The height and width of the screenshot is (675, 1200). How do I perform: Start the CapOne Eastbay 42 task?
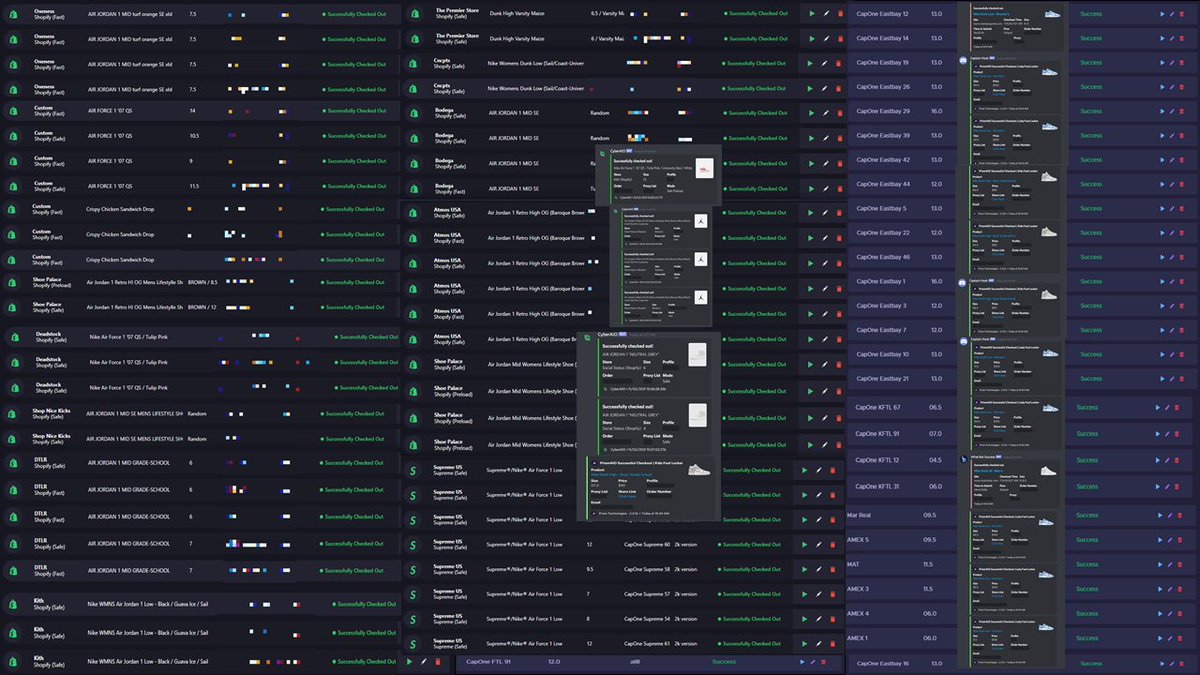pos(1161,160)
